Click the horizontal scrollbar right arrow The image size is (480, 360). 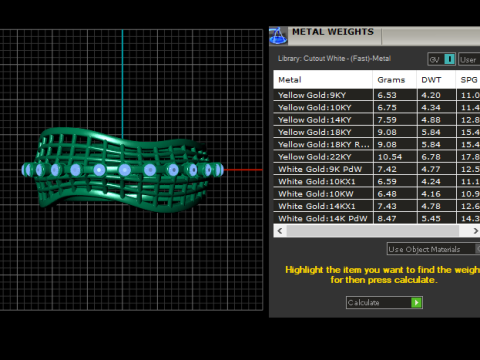pyautogui.click(x=475, y=231)
